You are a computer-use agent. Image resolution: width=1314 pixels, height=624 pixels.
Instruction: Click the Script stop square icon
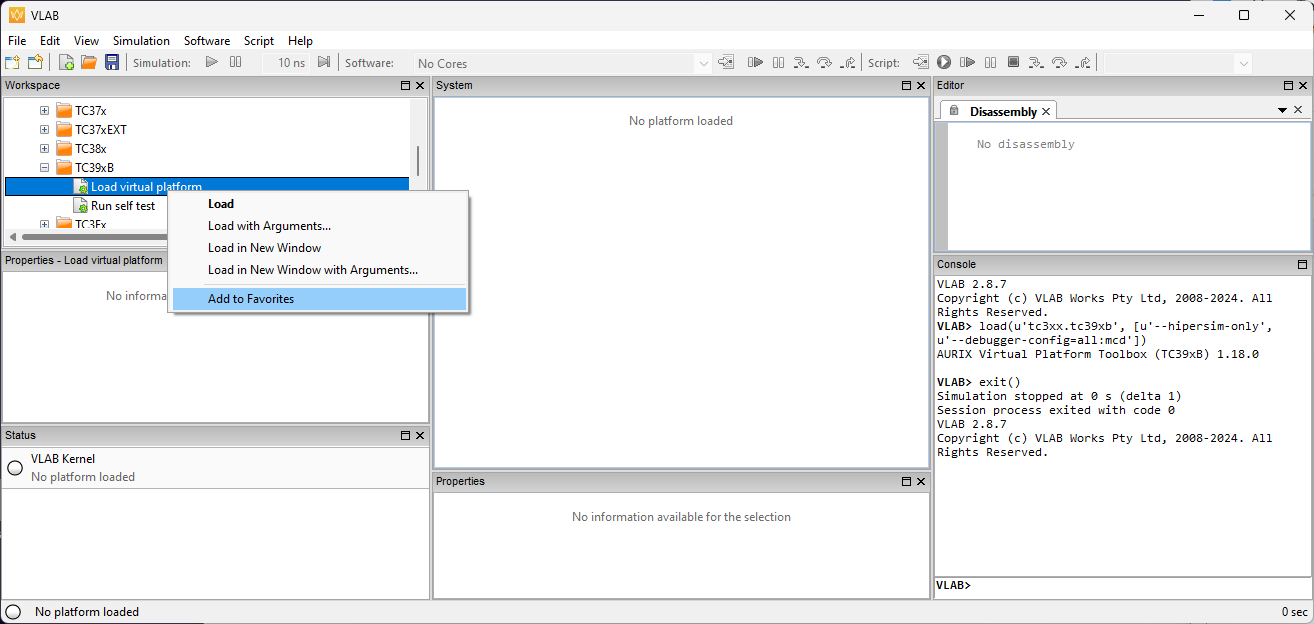tap(1013, 62)
